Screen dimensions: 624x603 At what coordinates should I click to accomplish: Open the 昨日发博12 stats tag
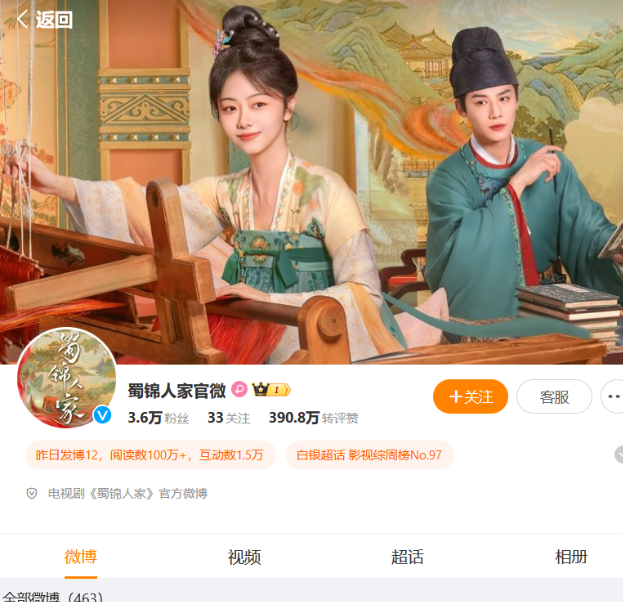pyautogui.click(x=150, y=455)
